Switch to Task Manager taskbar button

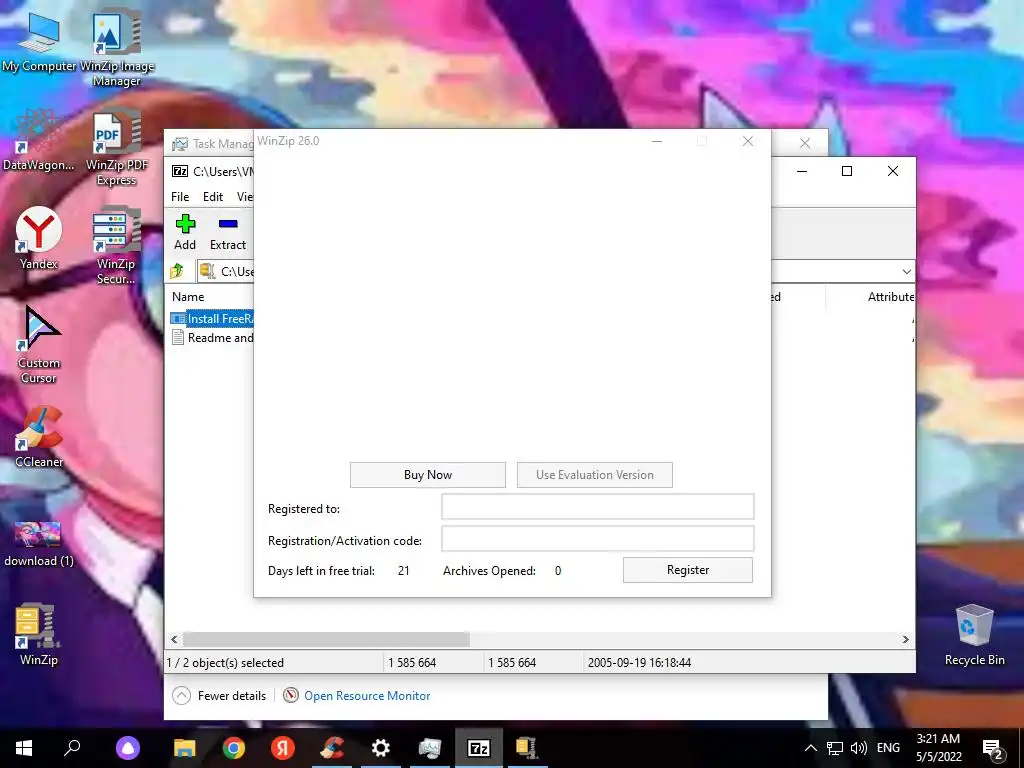pos(430,748)
